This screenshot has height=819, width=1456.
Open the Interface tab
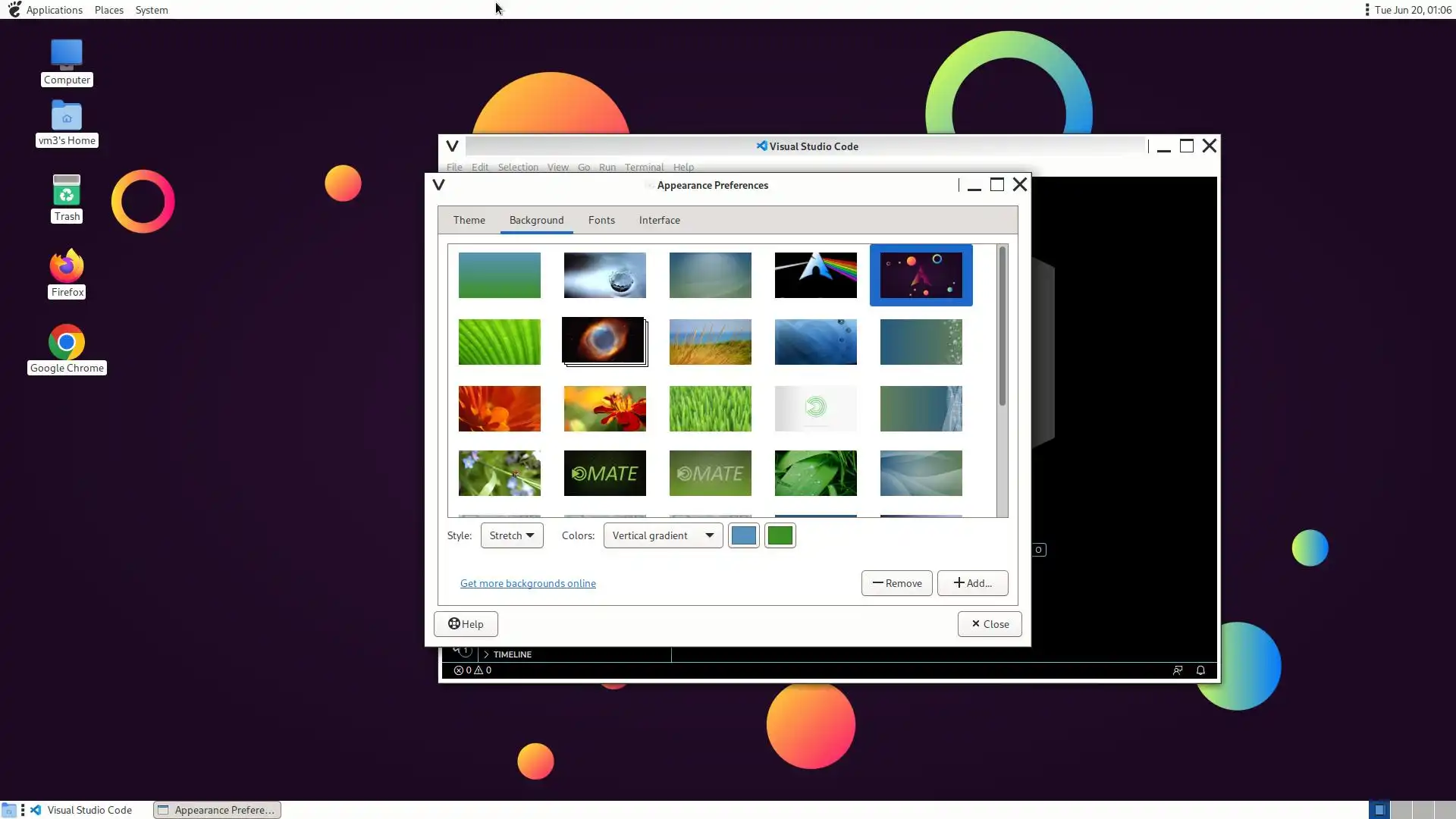(x=659, y=220)
